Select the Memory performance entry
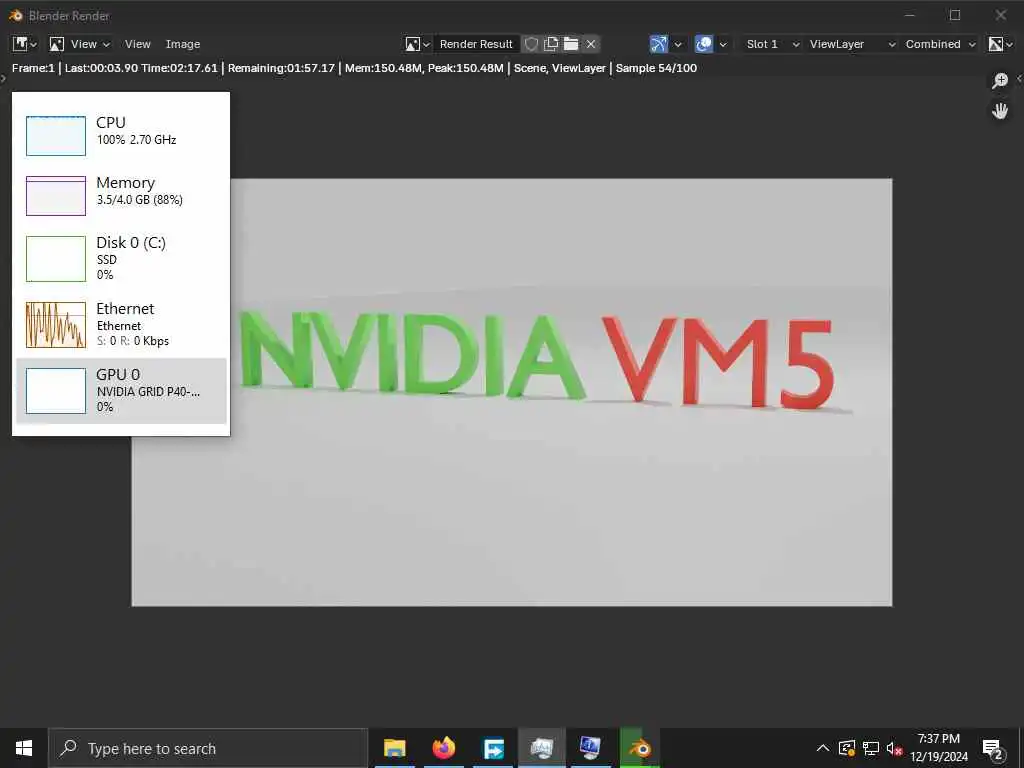 point(121,194)
